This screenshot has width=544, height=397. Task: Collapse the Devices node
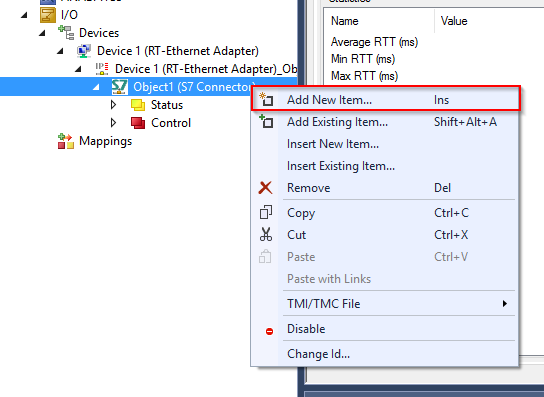[x=42, y=33]
